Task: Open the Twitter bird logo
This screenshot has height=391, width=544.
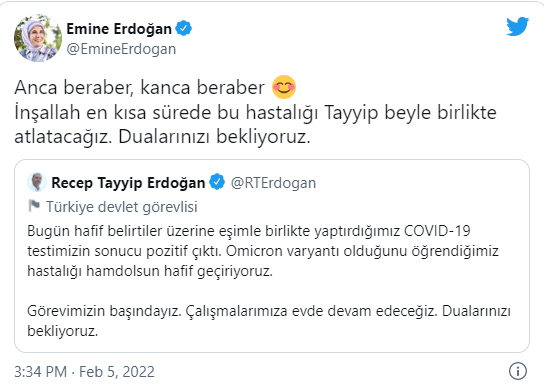Action: coord(517,27)
